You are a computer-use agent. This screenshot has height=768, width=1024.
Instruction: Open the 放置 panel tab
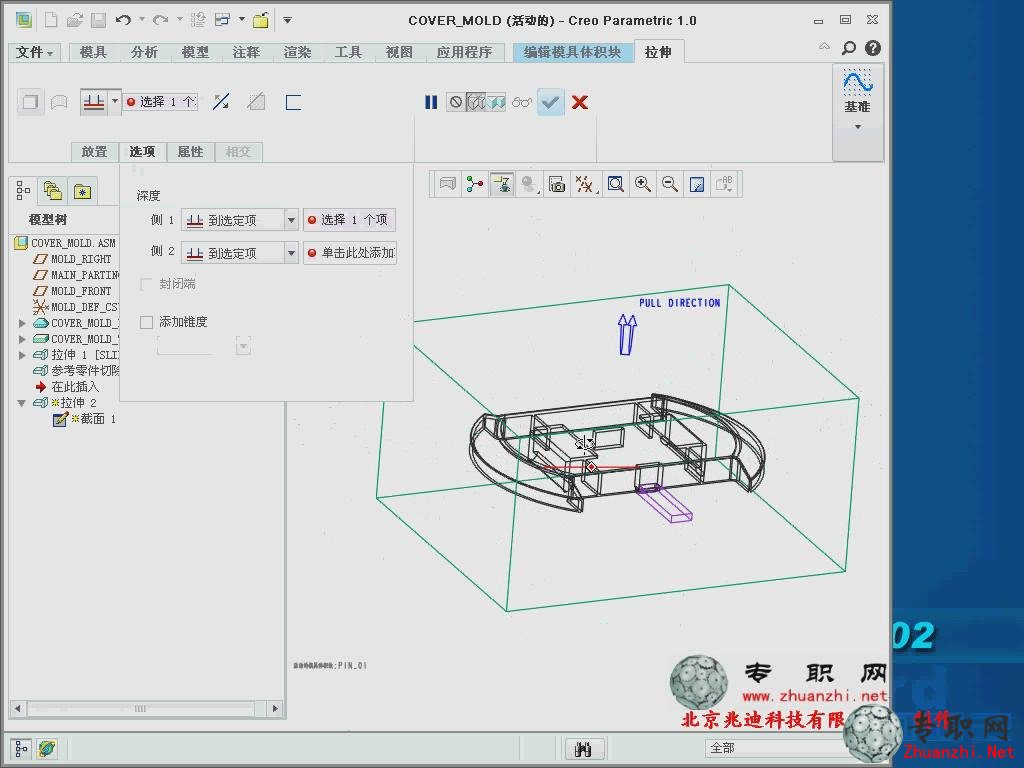point(94,152)
